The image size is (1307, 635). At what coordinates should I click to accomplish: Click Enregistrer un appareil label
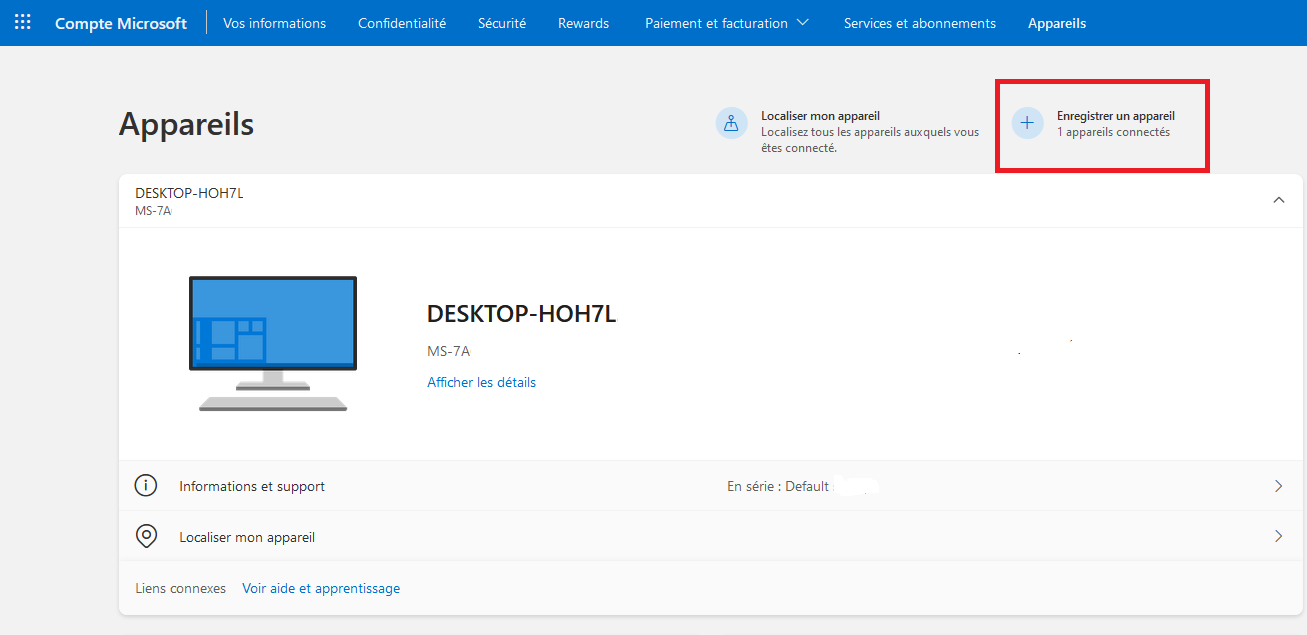1116,116
